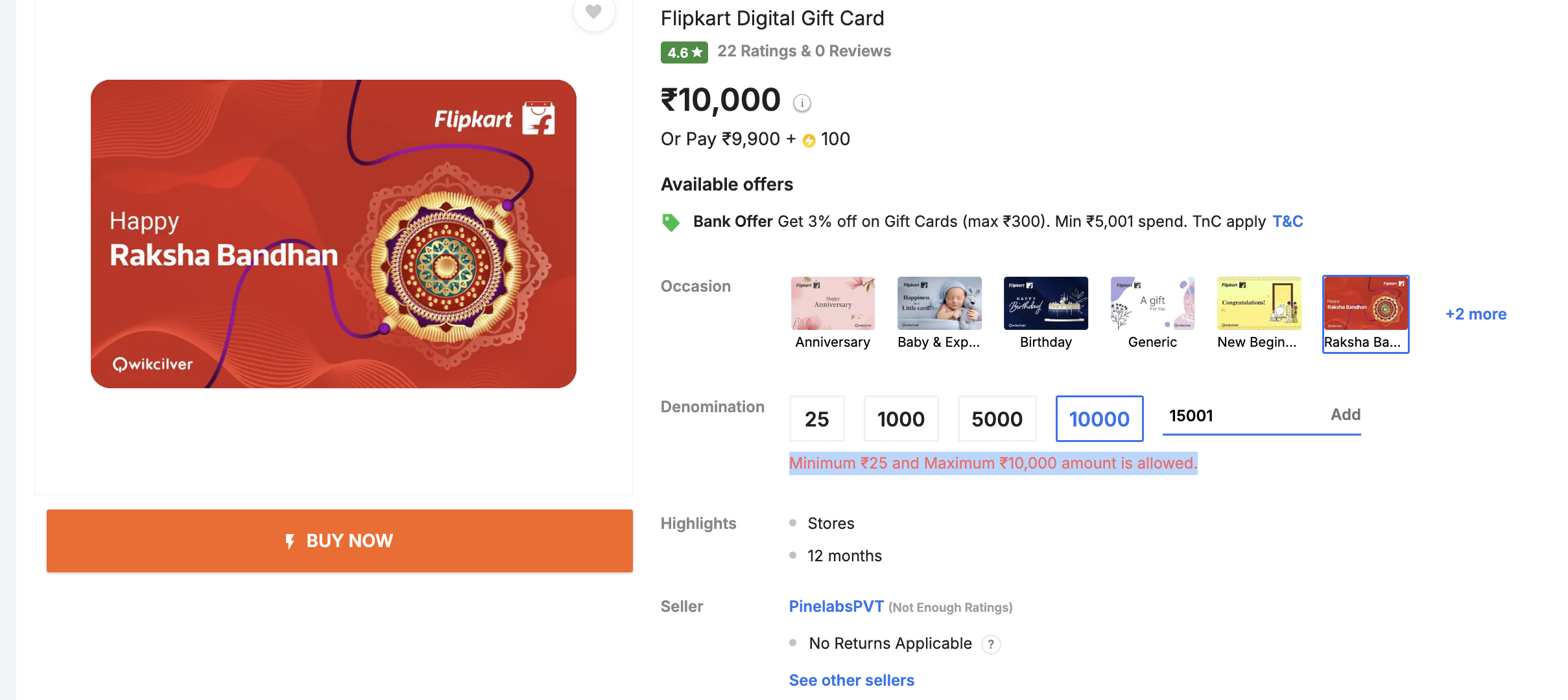Open the price info icon
The height and width of the screenshot is (700, 1568).
click(x=802, y=103)
